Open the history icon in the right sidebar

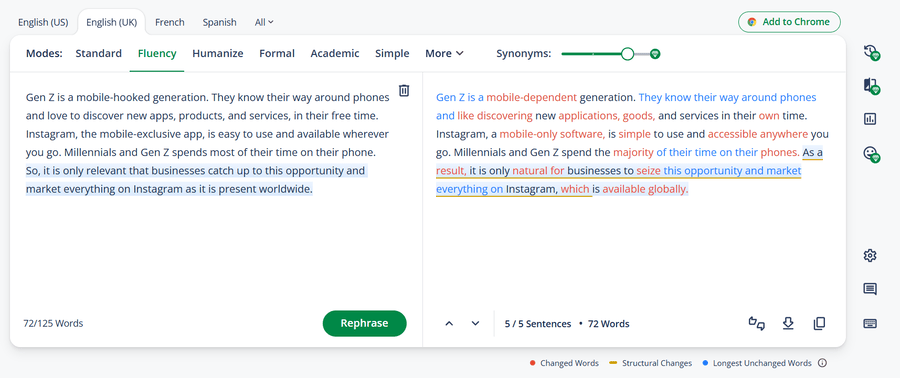(871, 52)
